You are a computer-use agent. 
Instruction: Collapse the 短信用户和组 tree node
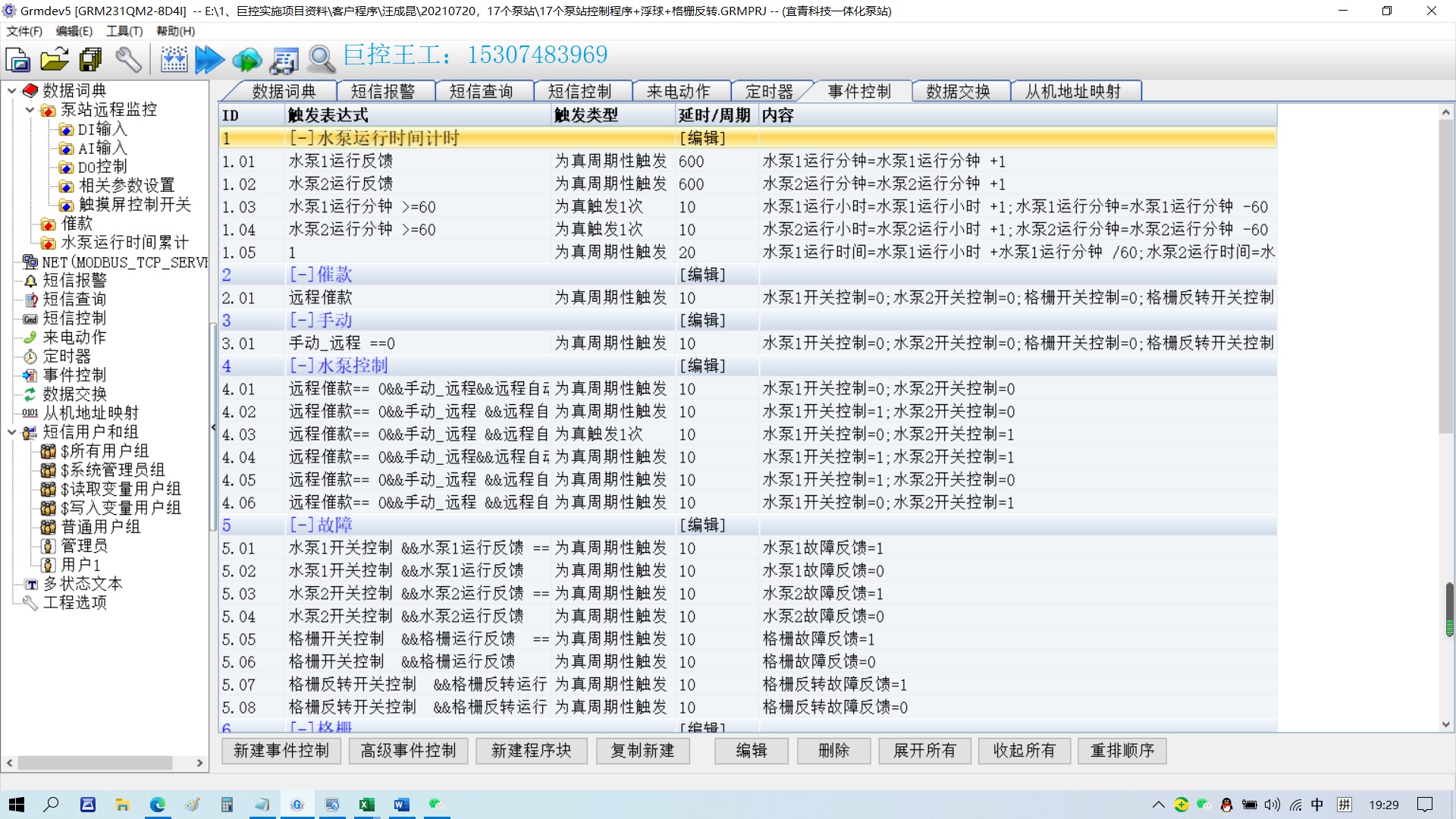tap(12, 432)
